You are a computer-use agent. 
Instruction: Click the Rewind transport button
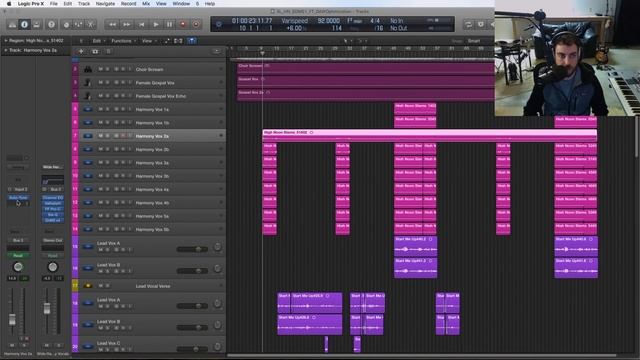point(112,24)
